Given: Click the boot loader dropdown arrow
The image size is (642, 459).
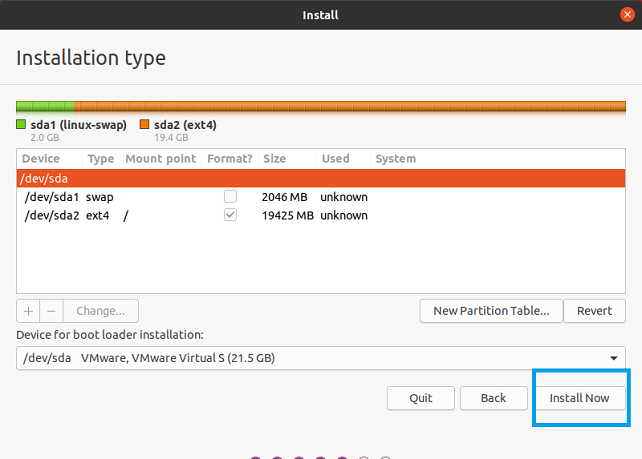Looking at the screenshot, I should (x=612, y=358).
